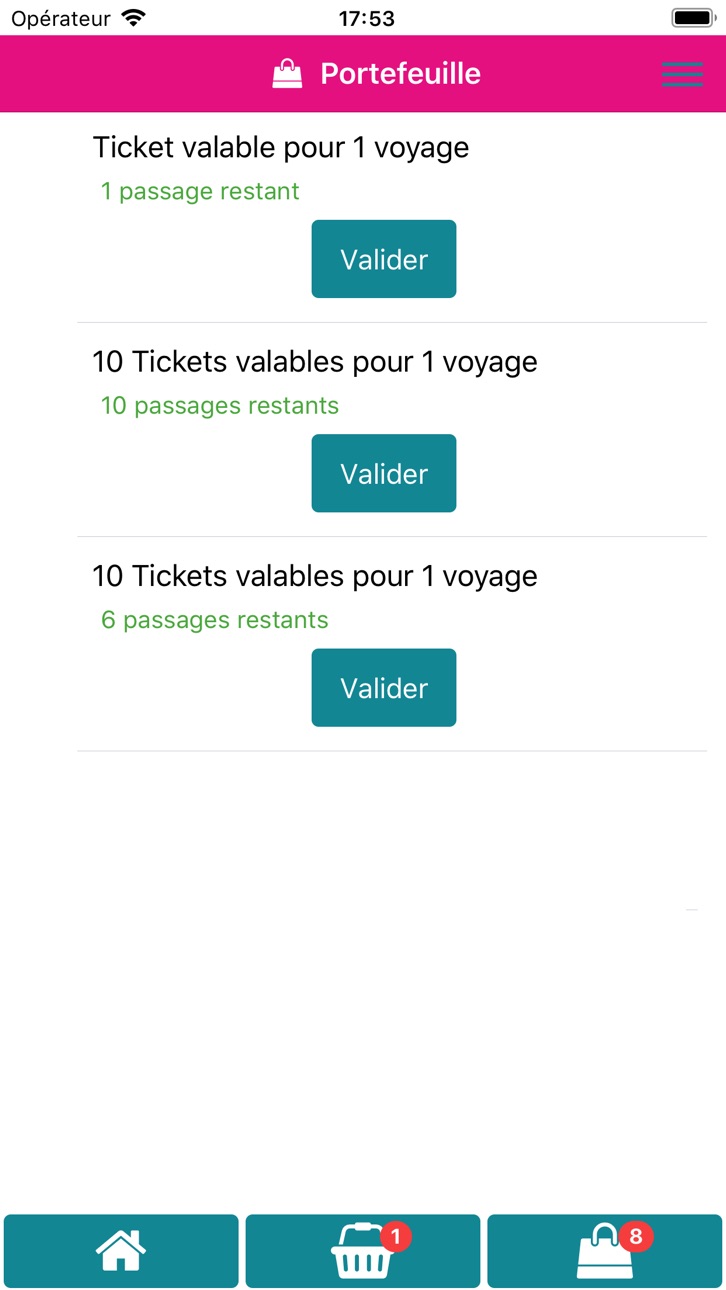
Task: Validate the ticket pack with 6 passages
Action: click(x=384, y=688)
